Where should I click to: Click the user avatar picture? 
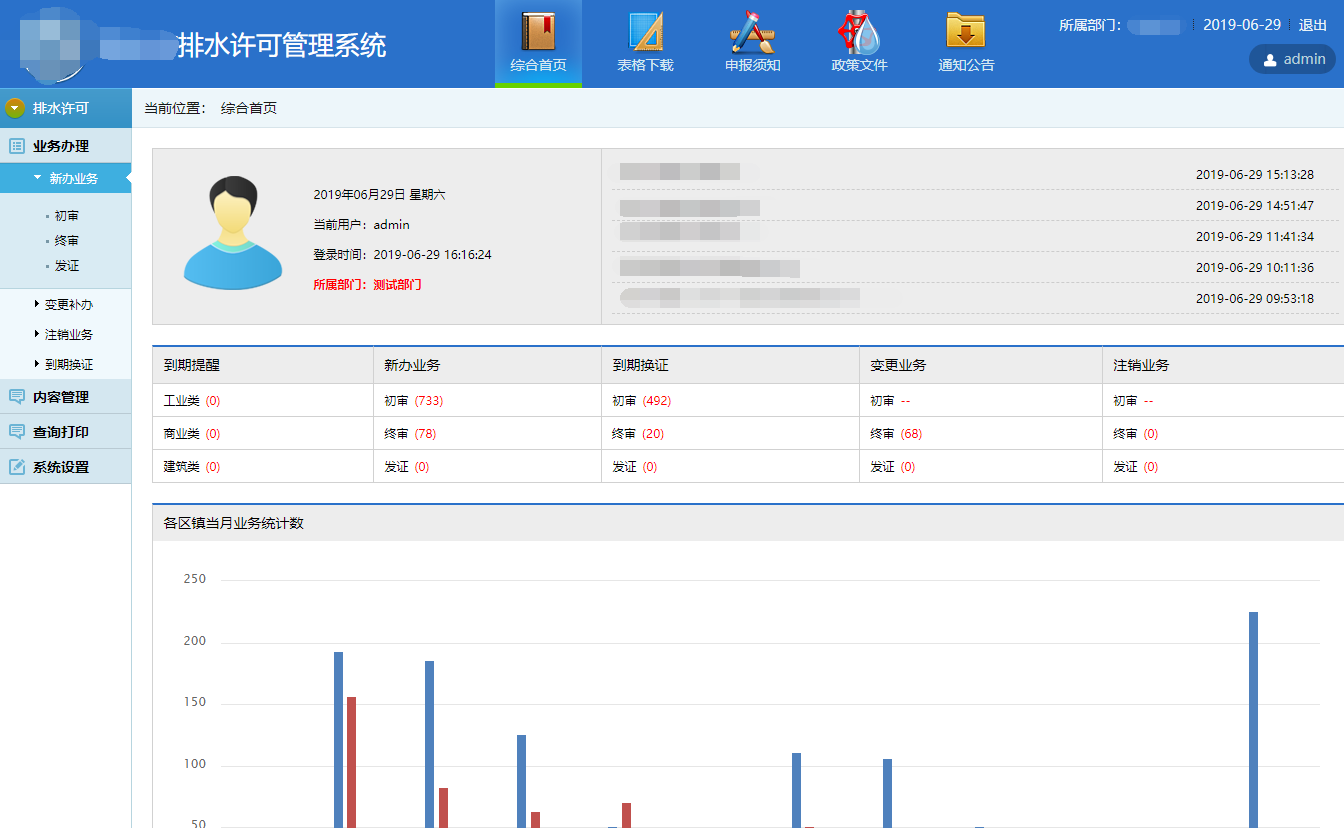[x=233, y=233]
